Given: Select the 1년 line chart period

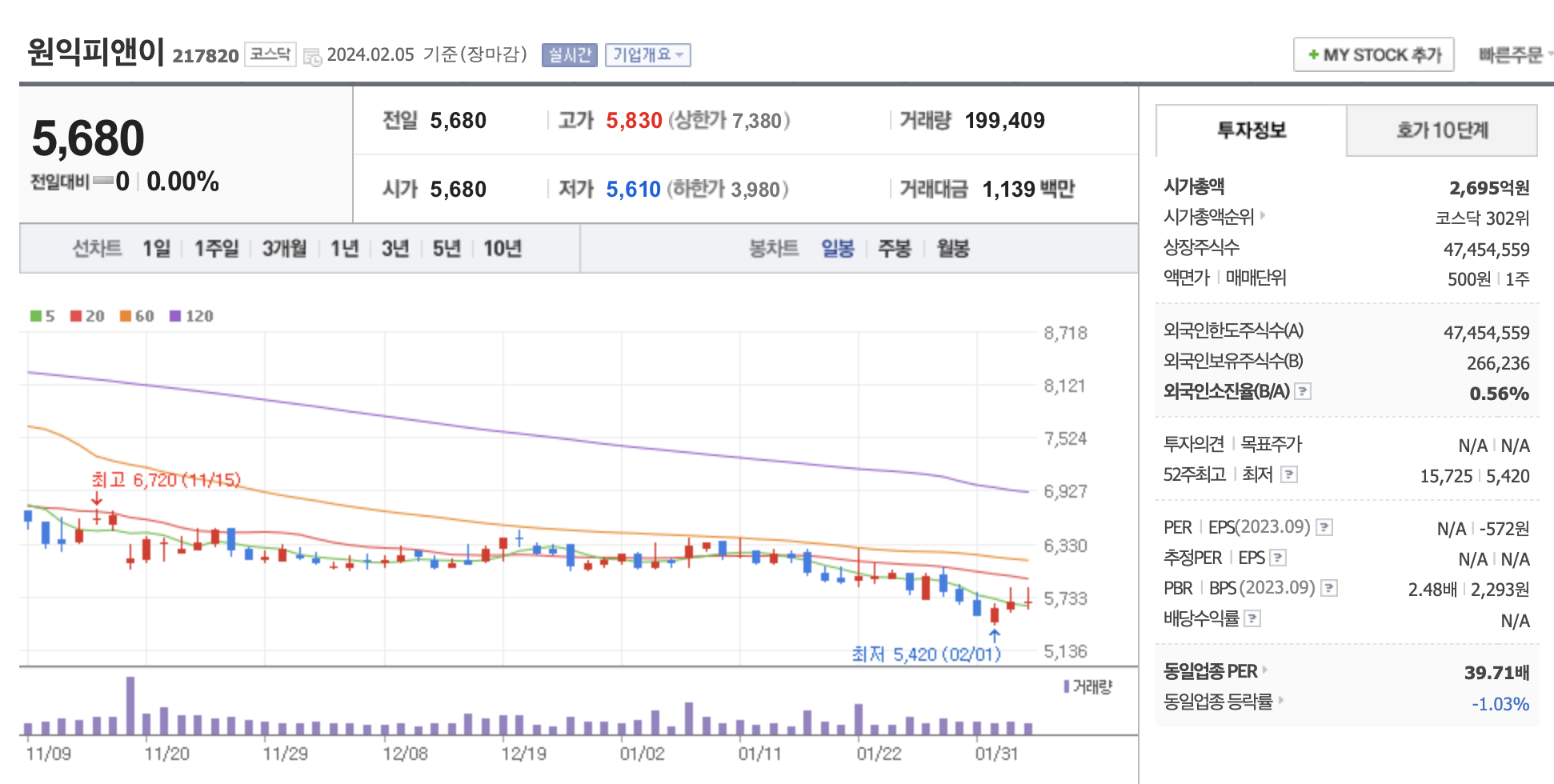Looking at the screenshot, I should pos(344,249).
